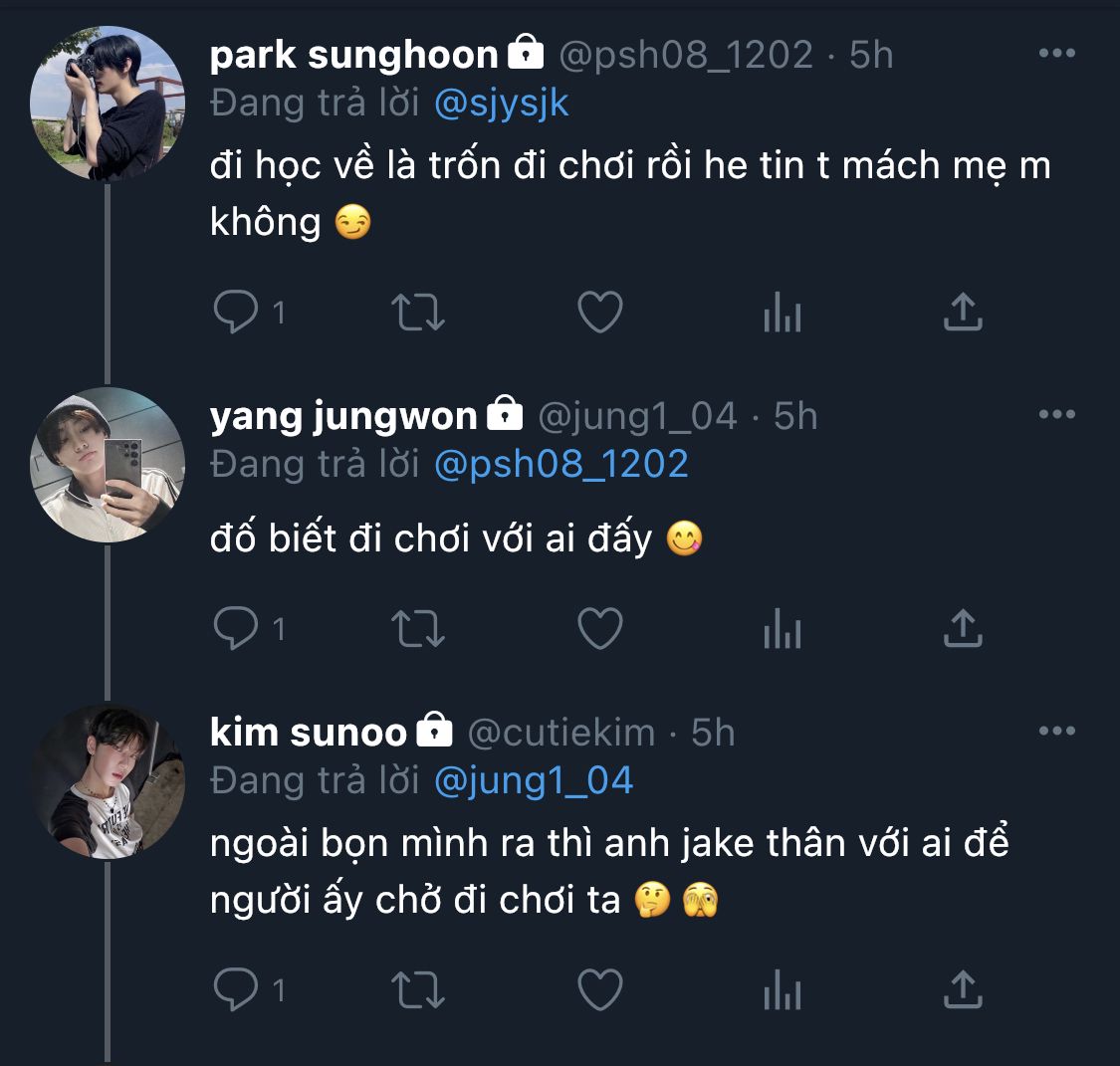Reply to park sunghoon's tweet
This screenshot has width=1120, height=1066.
(x=236, y=313)
